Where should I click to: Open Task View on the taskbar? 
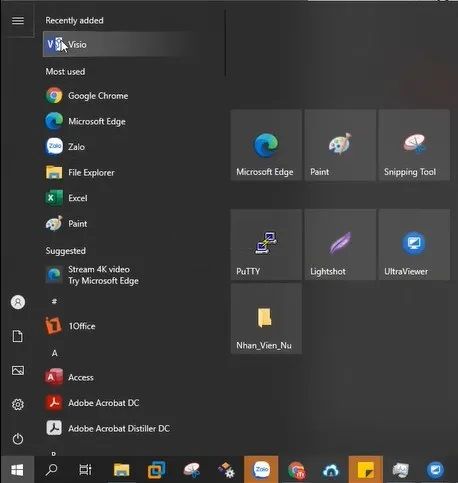point(85,470)
